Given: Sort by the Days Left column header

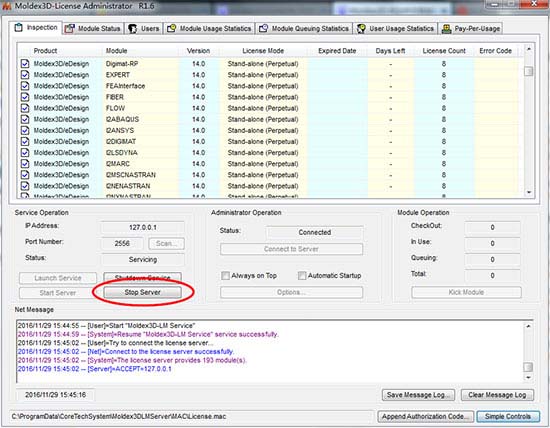Looking at the screenshot, I should (390, 51).
